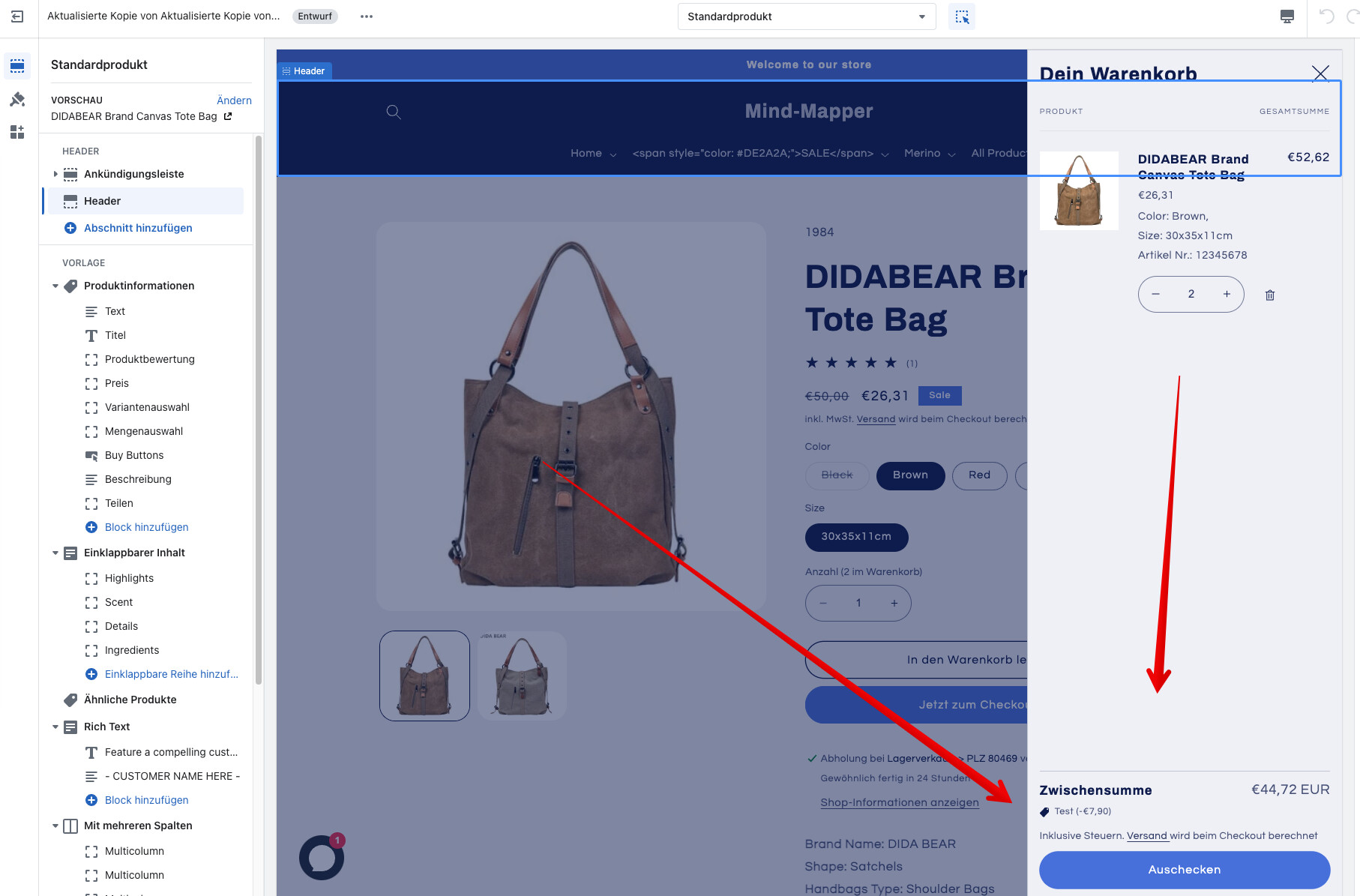1360x896 pixels.
Task: Select the Produktbewertung block
Action: [150, 359]
